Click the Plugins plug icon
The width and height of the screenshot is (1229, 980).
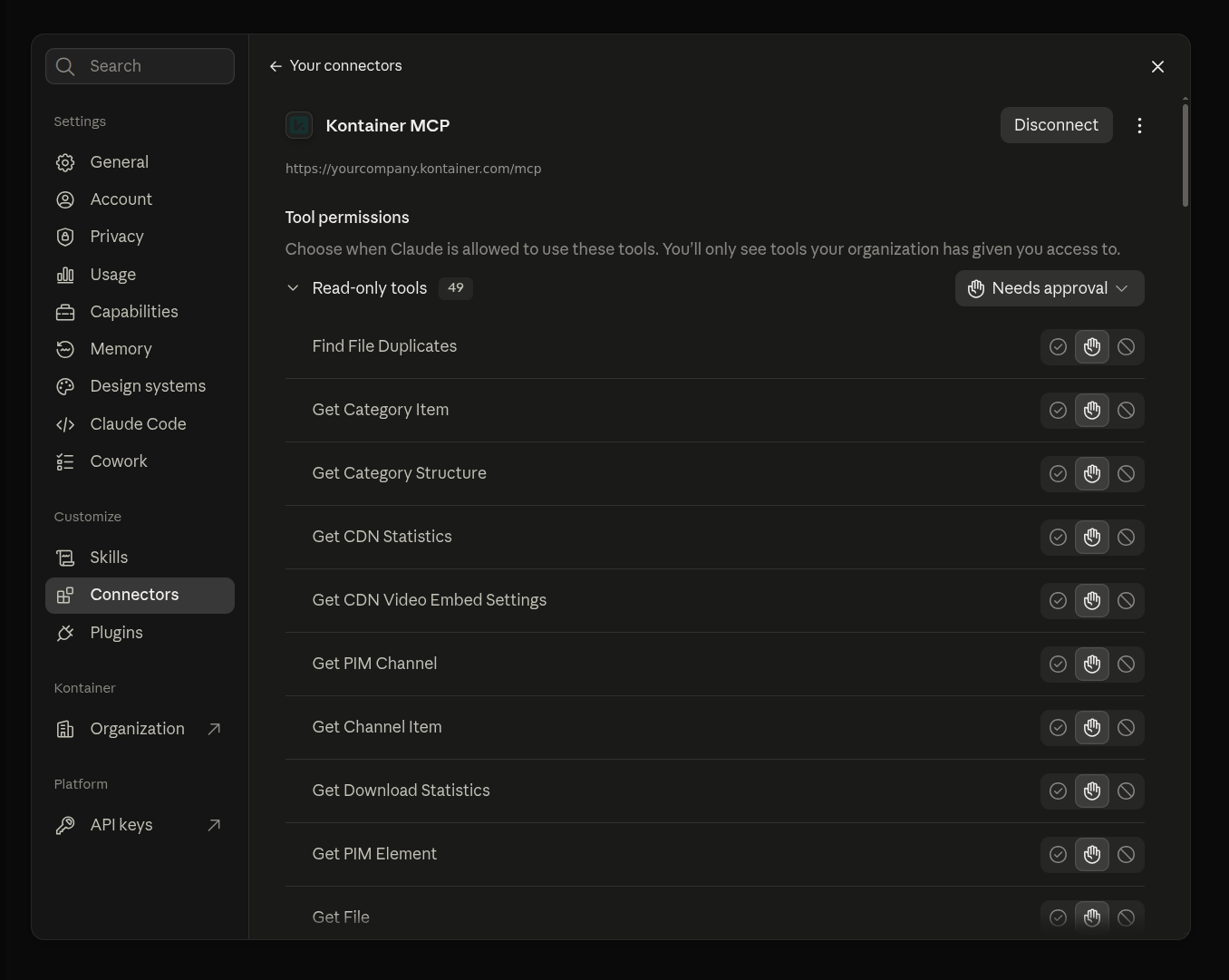coord(65,633)
